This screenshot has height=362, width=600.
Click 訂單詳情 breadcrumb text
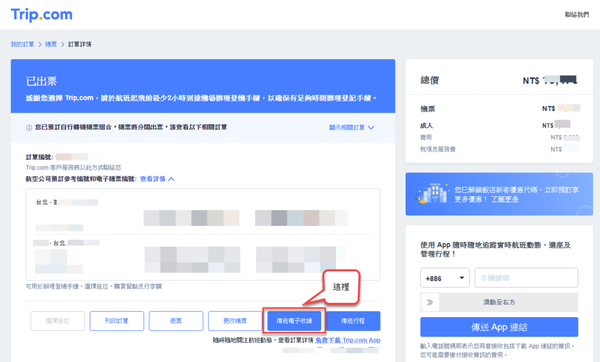(80, 44)
